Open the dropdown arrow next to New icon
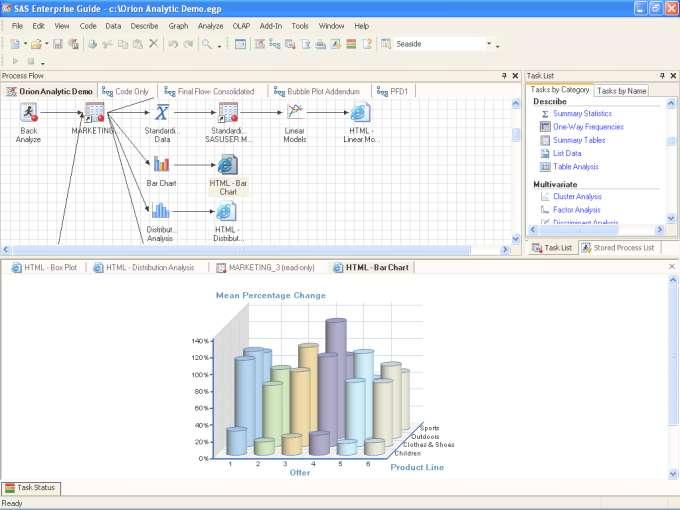680x510 pixels. pos(25,44)
